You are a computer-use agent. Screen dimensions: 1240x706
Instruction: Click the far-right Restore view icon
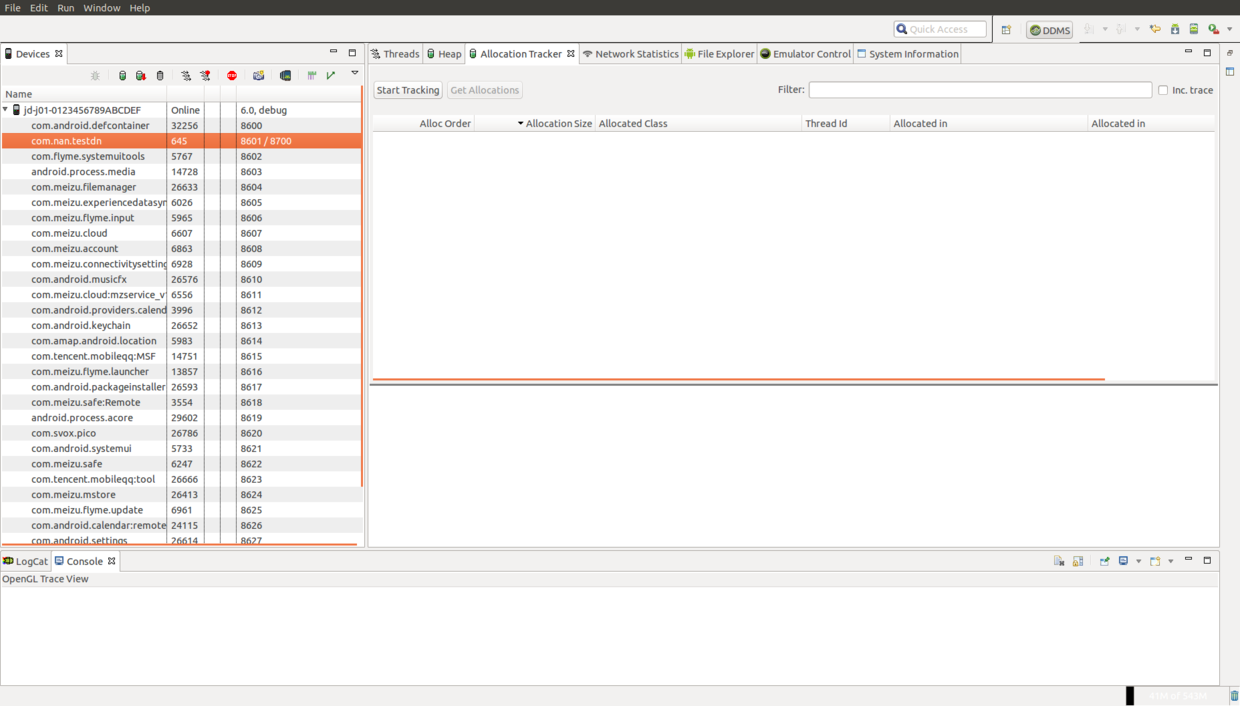click(x=1230, y=53)
